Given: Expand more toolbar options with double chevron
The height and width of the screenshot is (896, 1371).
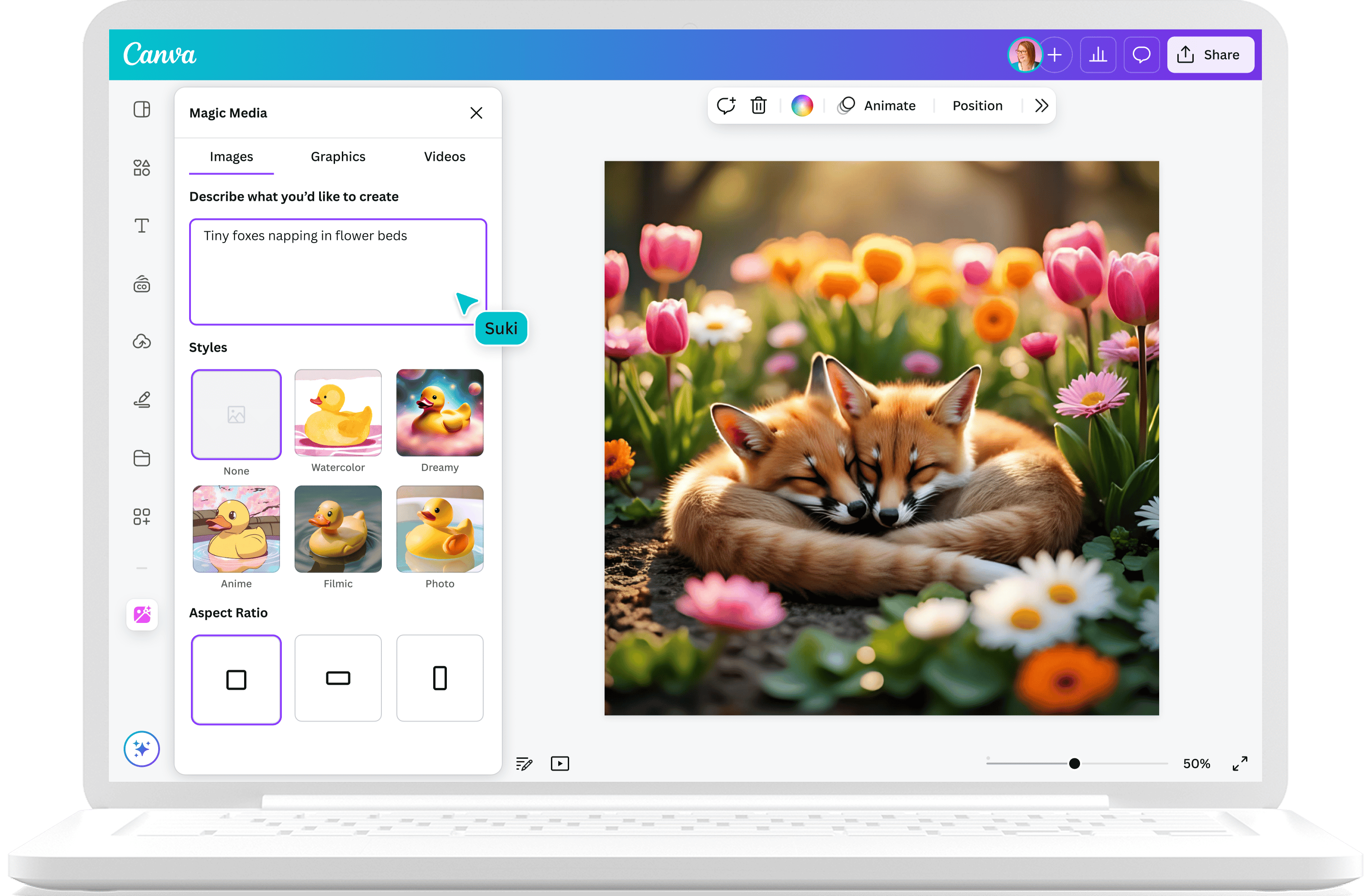Looking at the screenshot, I should coord(1041,105).
